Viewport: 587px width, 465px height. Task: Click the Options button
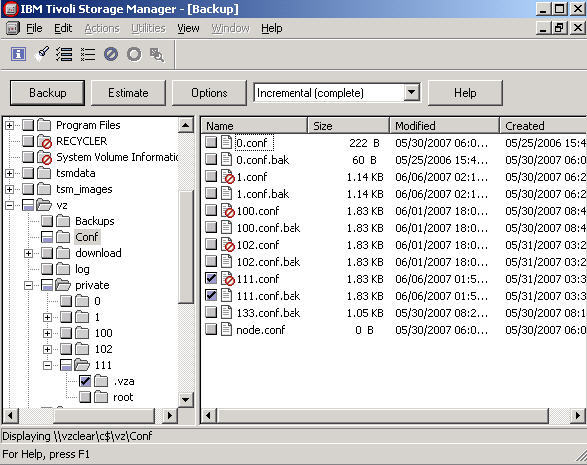pyautogui.click(x=209, y=93)
